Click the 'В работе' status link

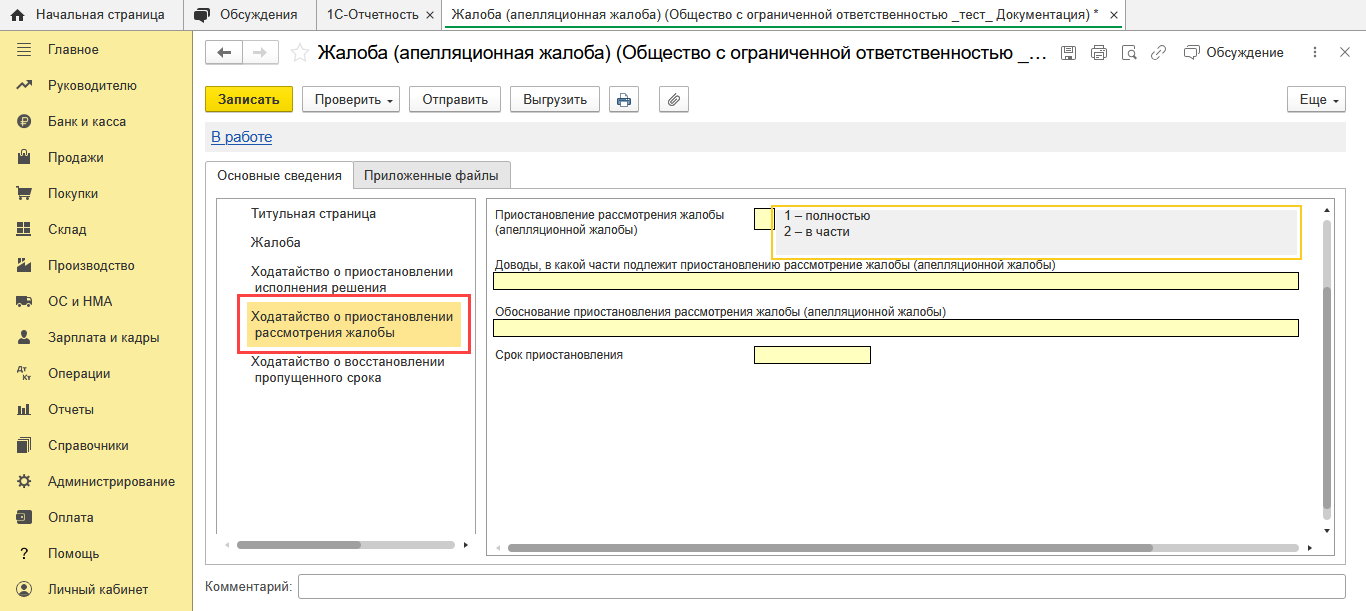coord(241,137)
